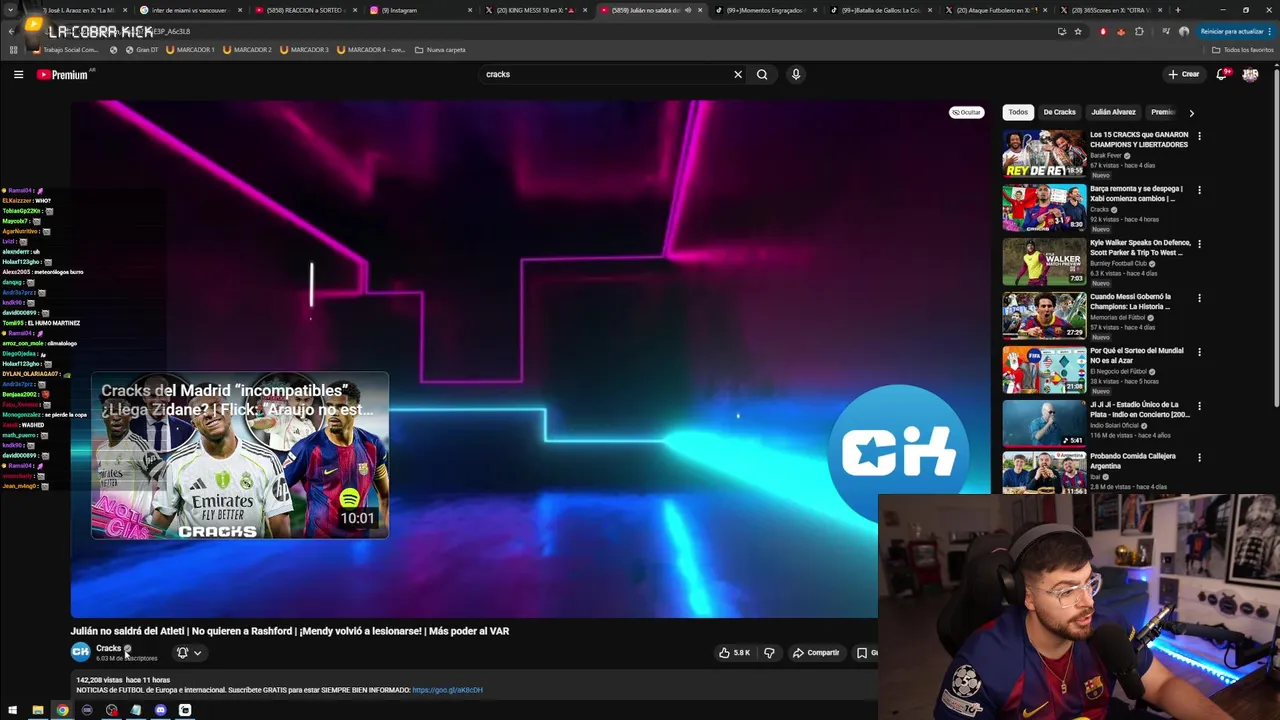Viewport: 1280px width, 720px height.
Task: Start voice search with the microphone icon
Action: pyautogui.click(x=796, y=74)
